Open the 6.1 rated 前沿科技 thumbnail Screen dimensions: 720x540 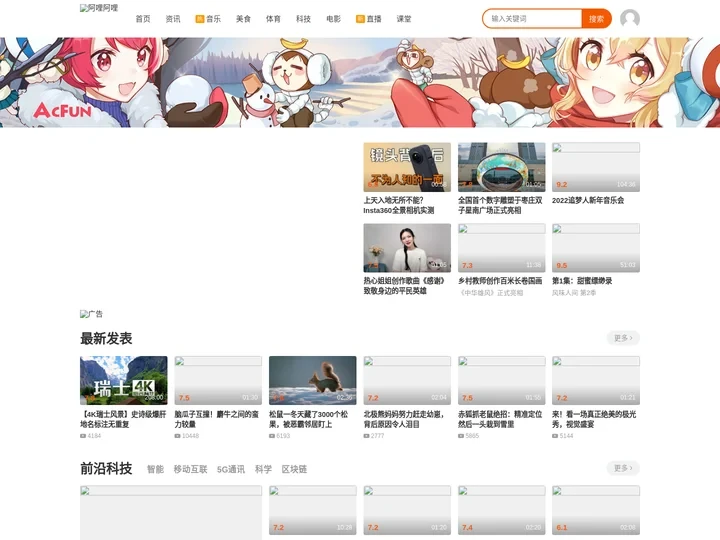coord(596,510)
